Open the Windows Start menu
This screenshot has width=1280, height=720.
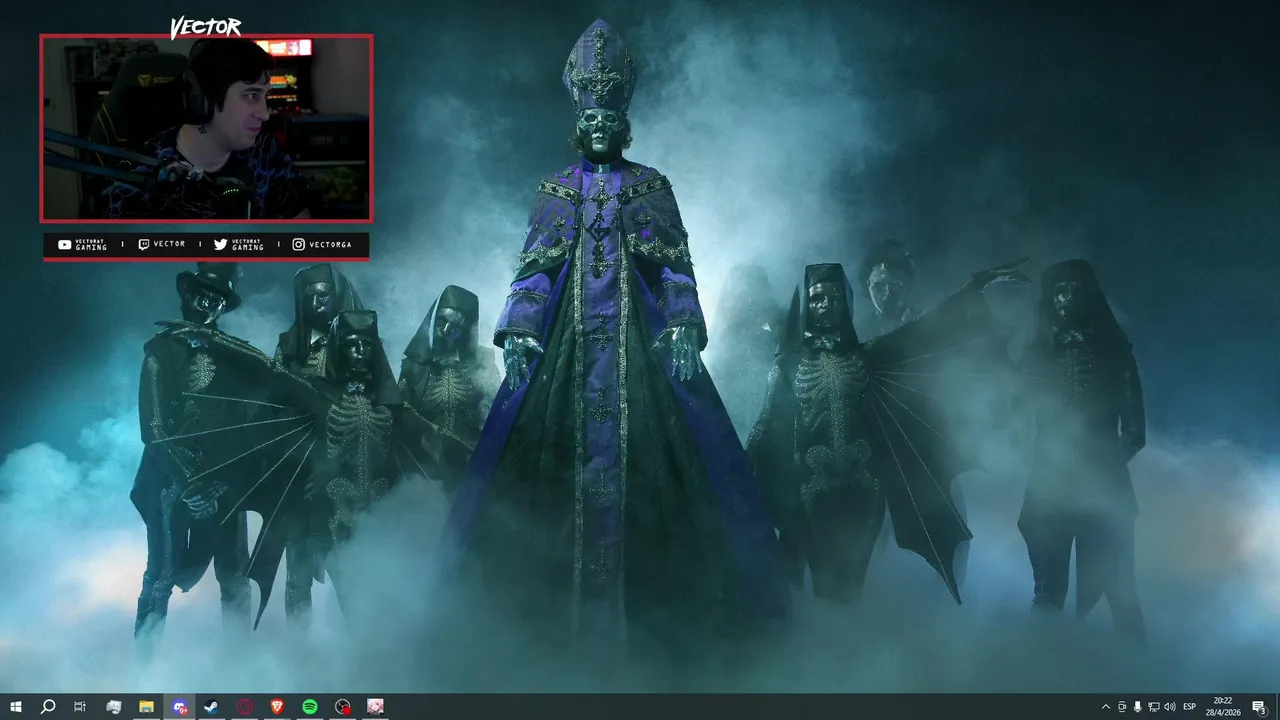tap(15, 706)
